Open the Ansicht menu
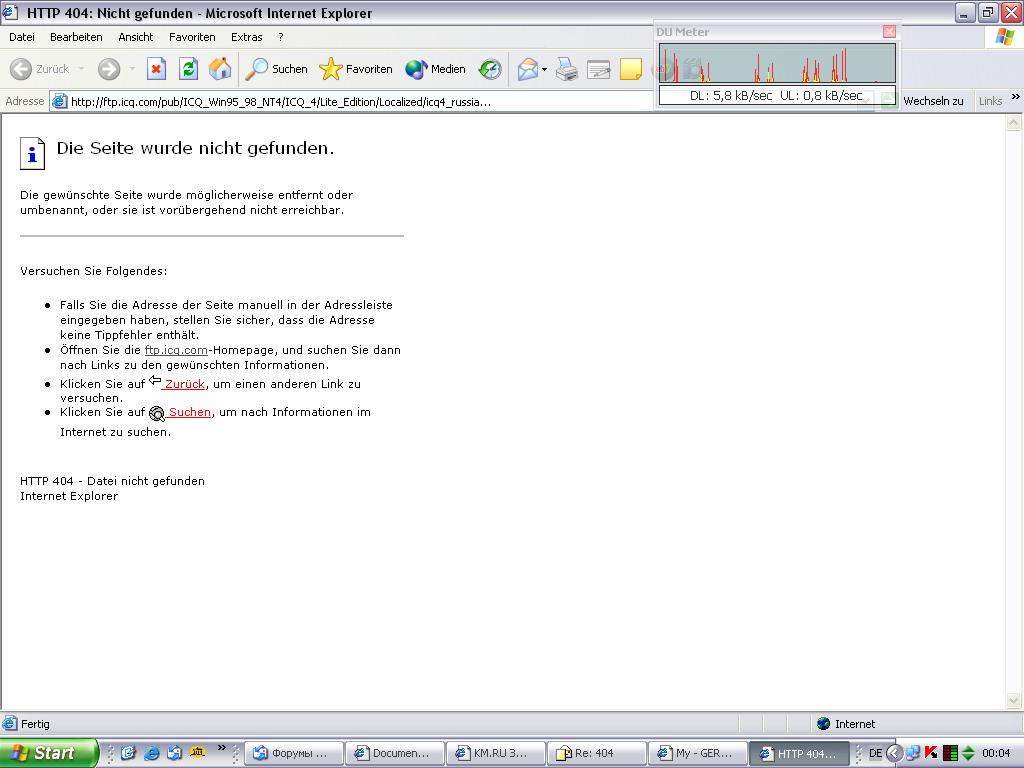 pyautogui.click(x=136, y=37)
